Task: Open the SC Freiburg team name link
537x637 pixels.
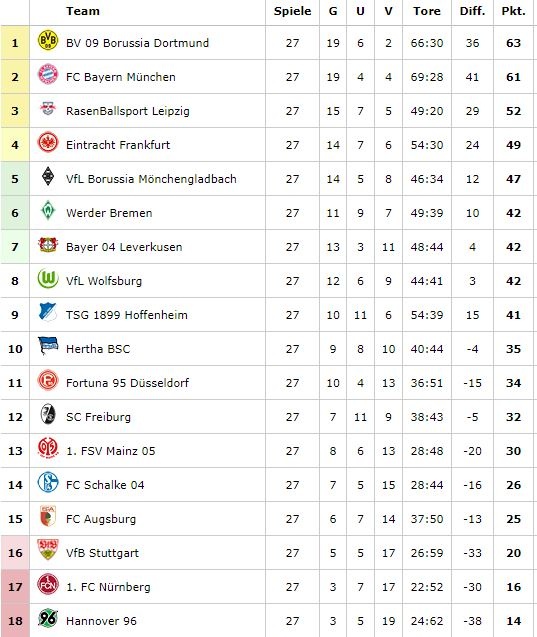Action: [x=98, y=417]
